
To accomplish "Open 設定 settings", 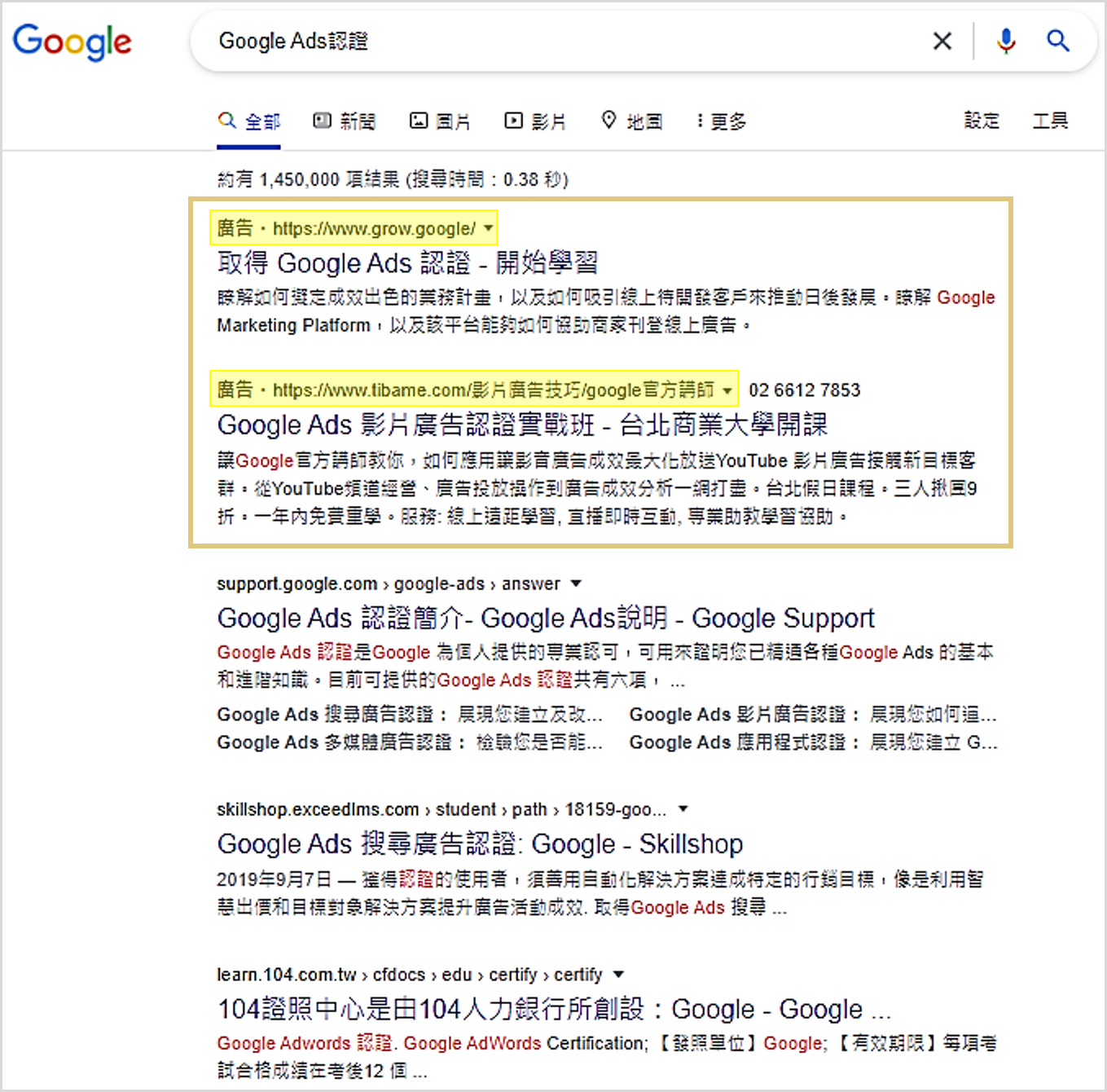I will (982, 121).
